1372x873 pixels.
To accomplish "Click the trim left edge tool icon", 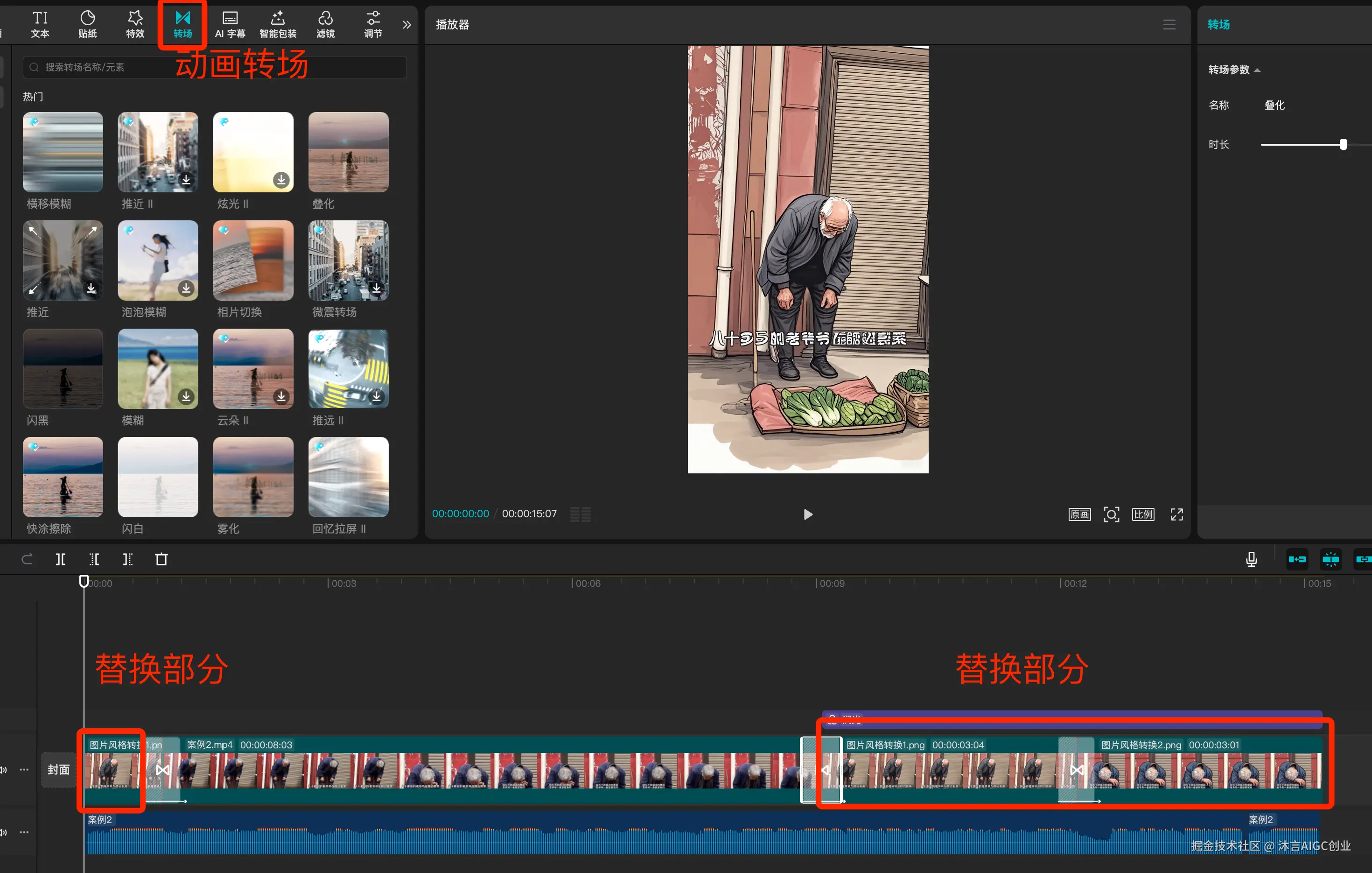I will [94, 559].
